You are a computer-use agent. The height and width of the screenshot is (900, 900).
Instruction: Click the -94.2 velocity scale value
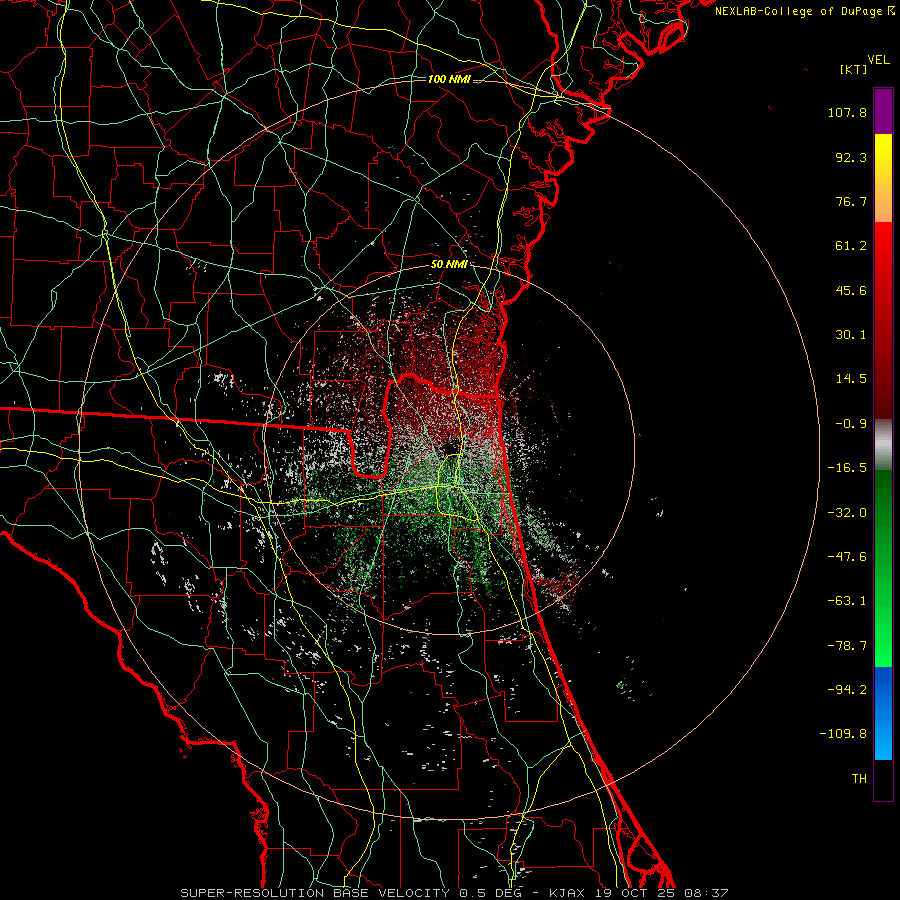pyautogui.click(x=847, y=689)
